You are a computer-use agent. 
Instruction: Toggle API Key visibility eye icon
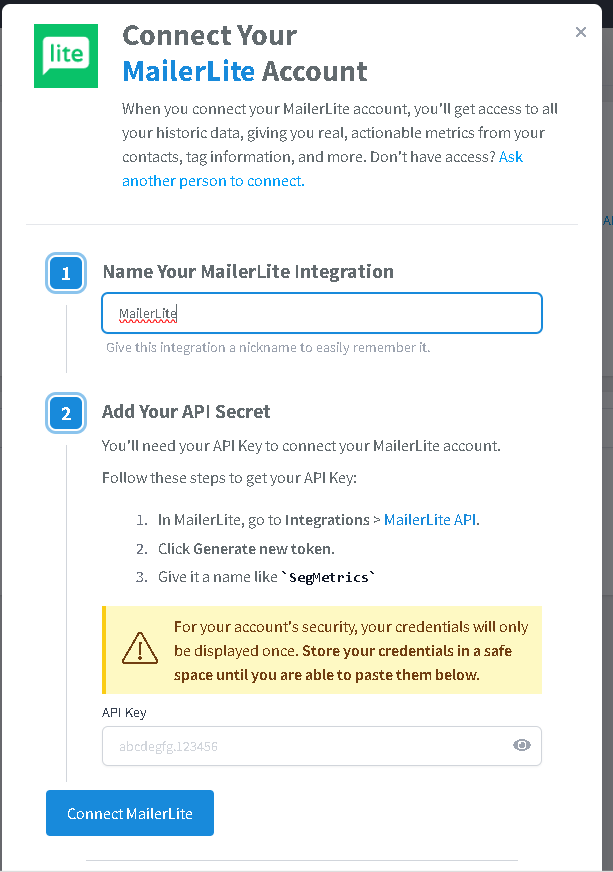click(521, 745)
